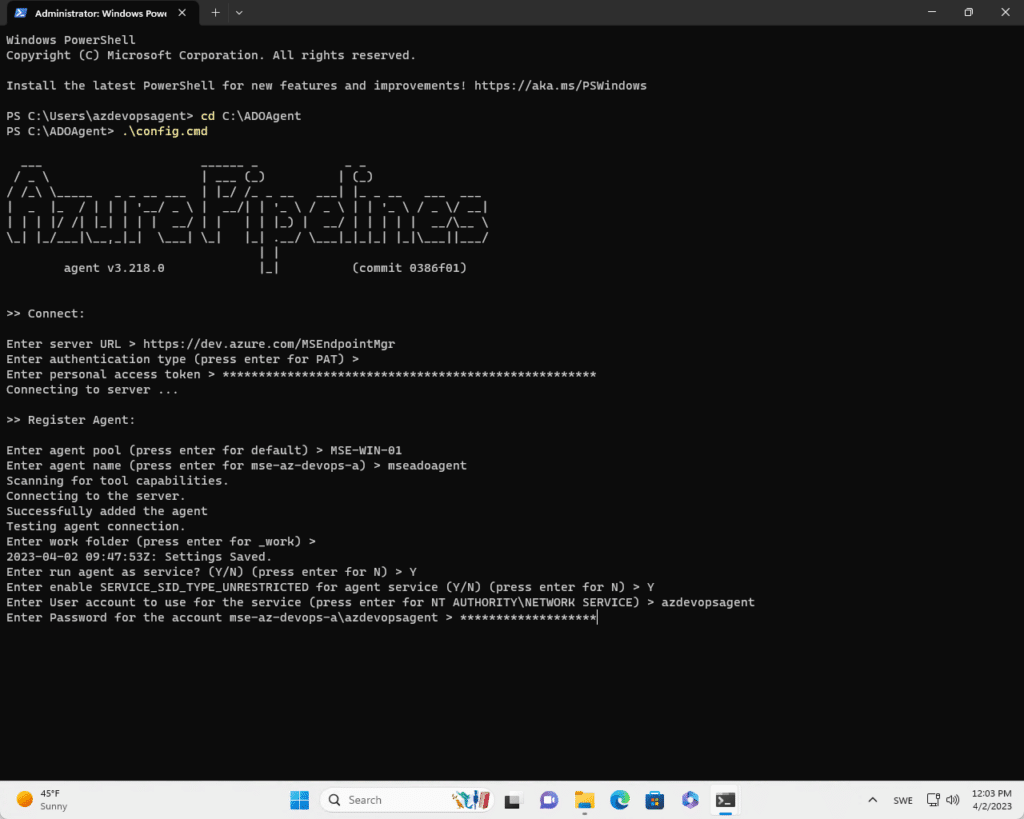The image size is (1024, 819).
Task: Click the 'agent v3.218.0' version text
Action: (x=114, y=268)
